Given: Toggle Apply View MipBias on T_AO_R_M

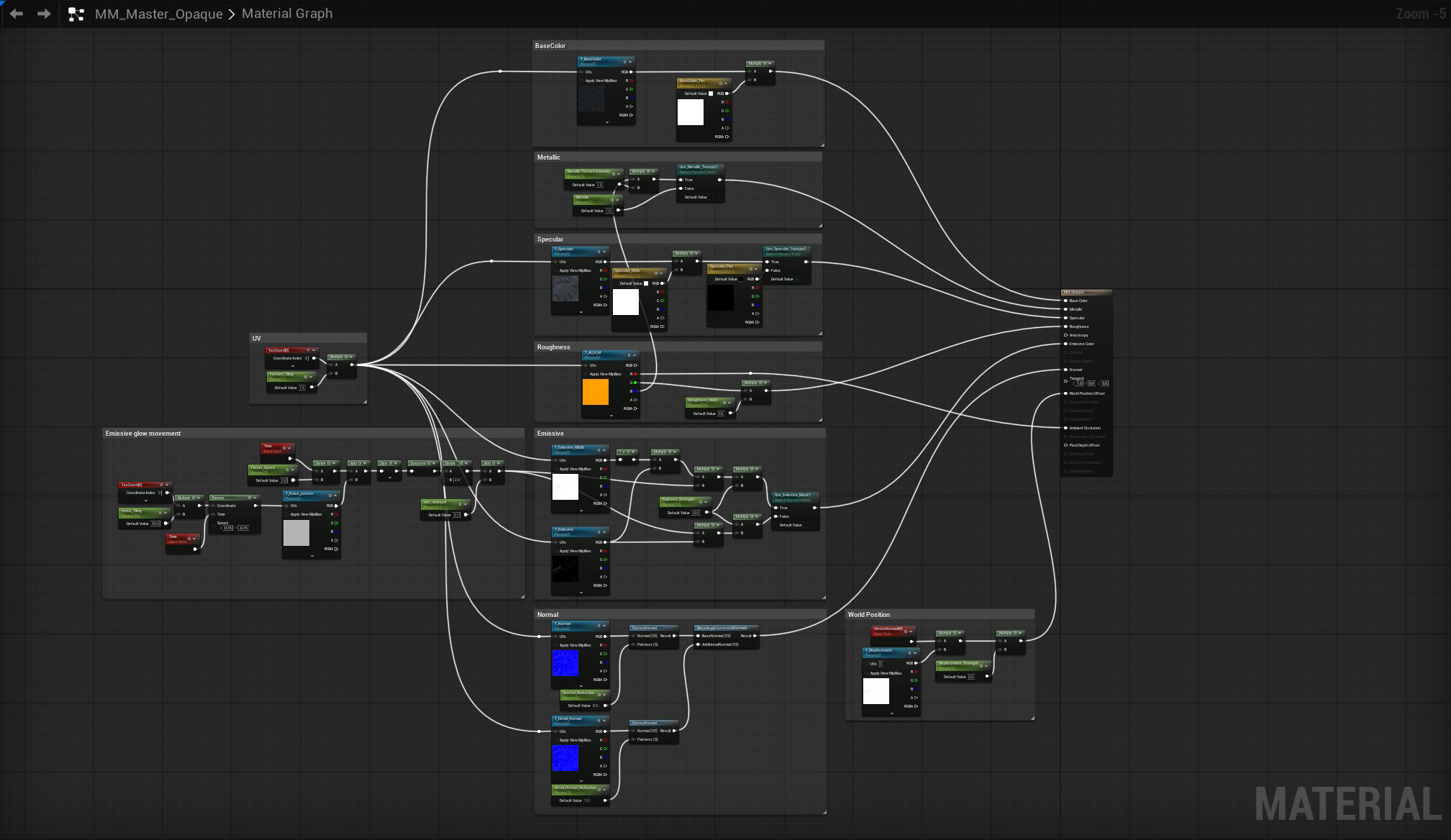Looking at the screenshot, I should point(586,374).
